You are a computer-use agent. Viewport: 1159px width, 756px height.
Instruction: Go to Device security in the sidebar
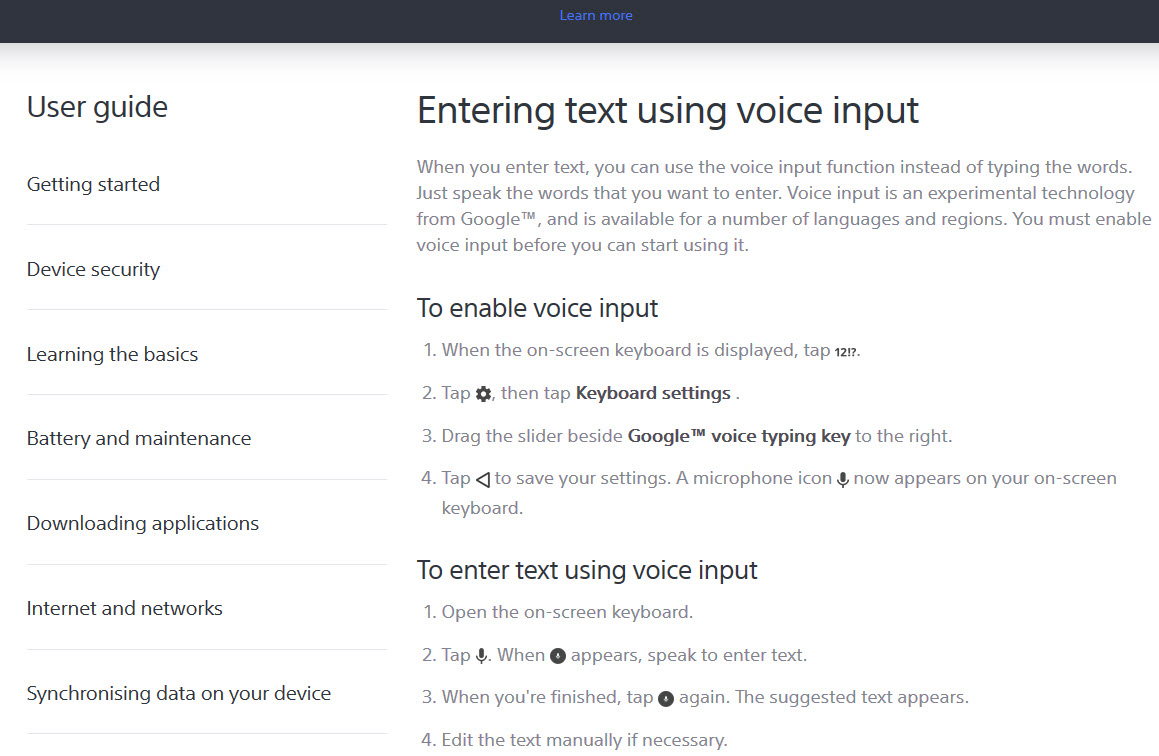pos(93,269)
